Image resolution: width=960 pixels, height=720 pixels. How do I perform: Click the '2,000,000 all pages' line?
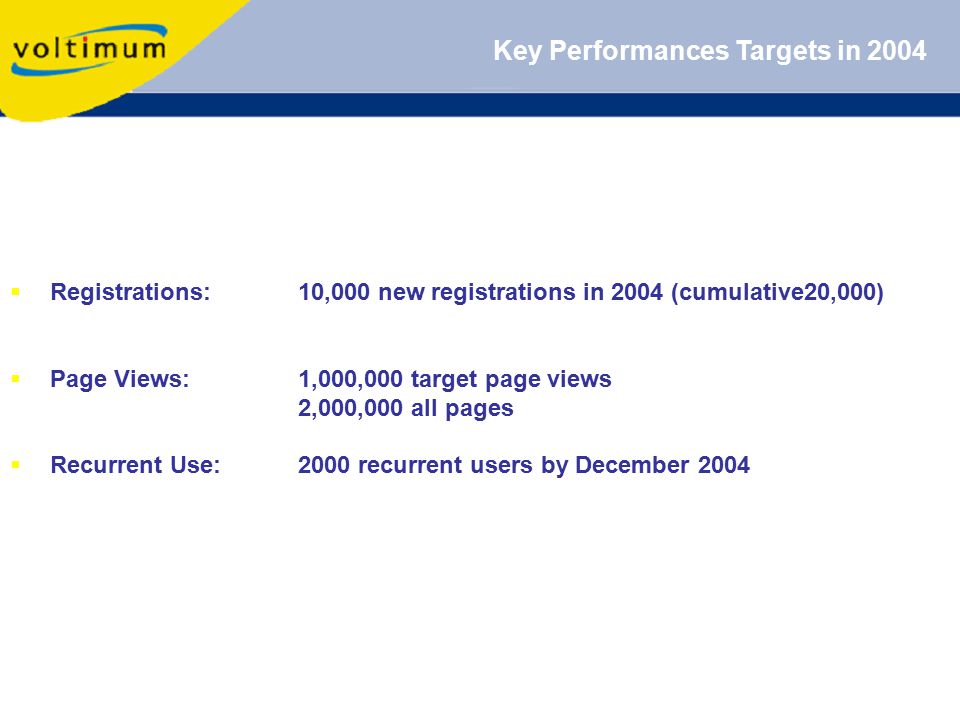point(406,408)
